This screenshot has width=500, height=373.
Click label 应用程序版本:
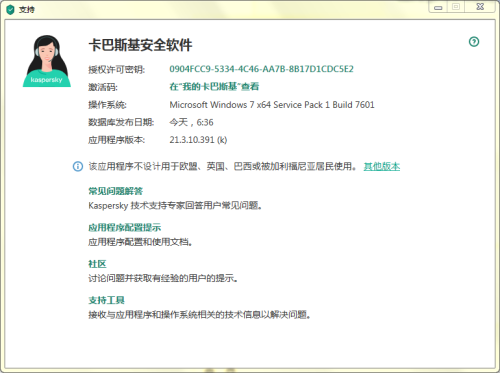pos(116,140)
